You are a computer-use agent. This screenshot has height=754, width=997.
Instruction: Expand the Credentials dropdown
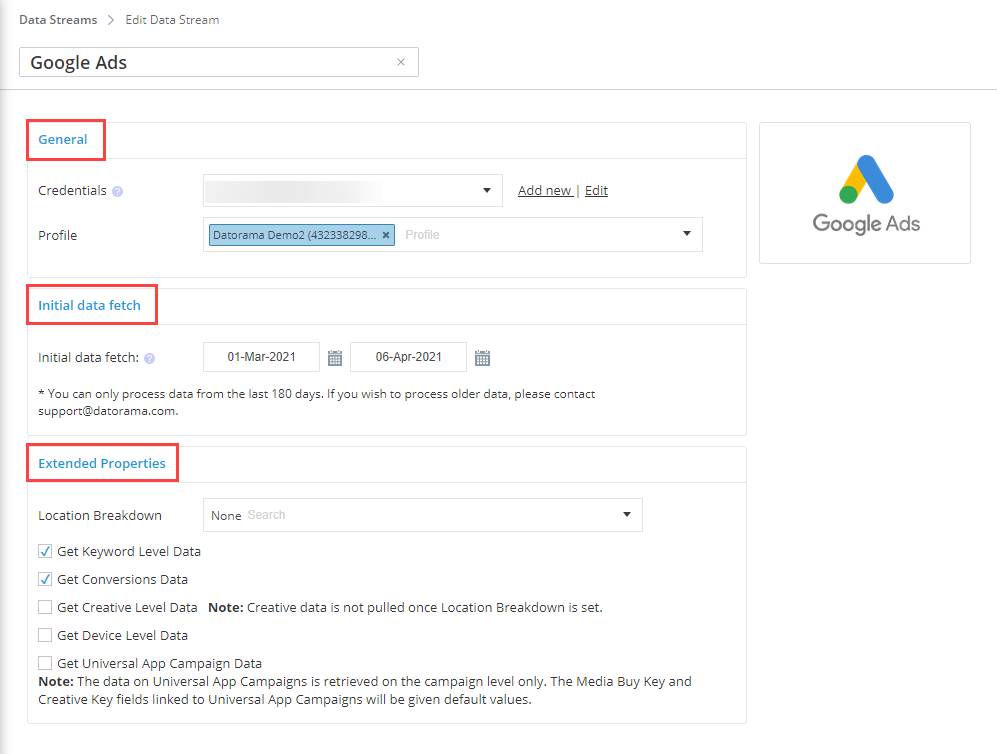(x=486, y=190)
